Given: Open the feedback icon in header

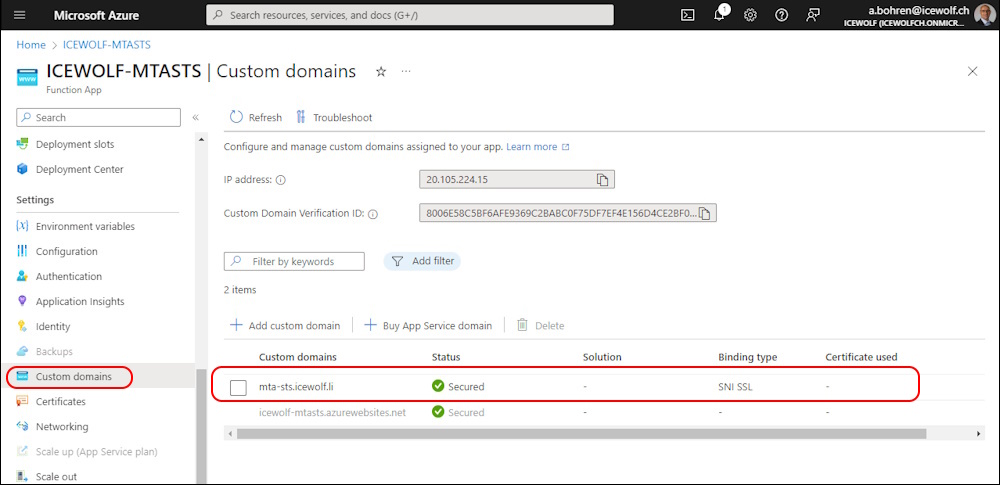Looking at the screenshot, I should click(x=812, y=15).
